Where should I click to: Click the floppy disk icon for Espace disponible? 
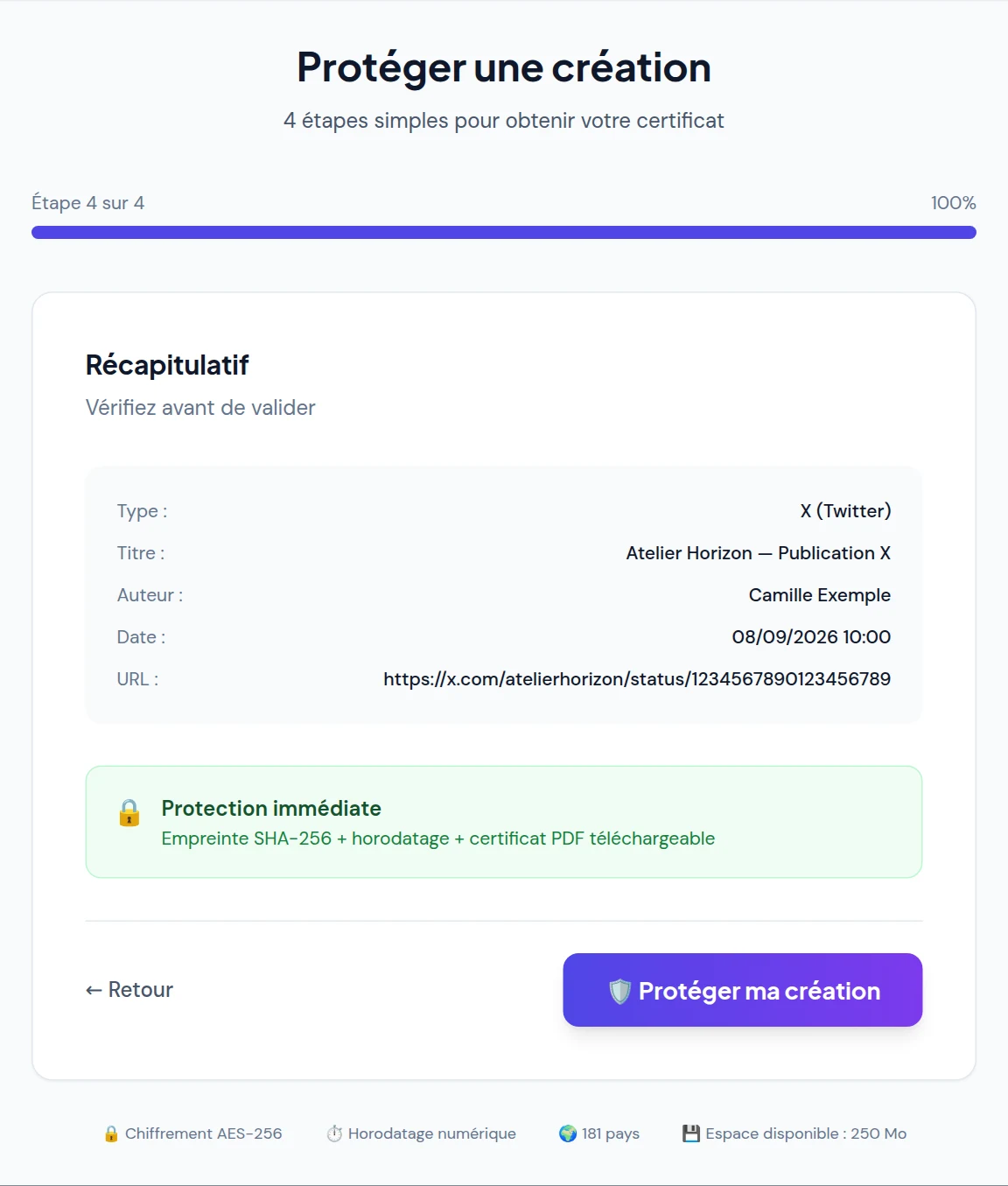pyautogui.click(x=691, y=1133)
